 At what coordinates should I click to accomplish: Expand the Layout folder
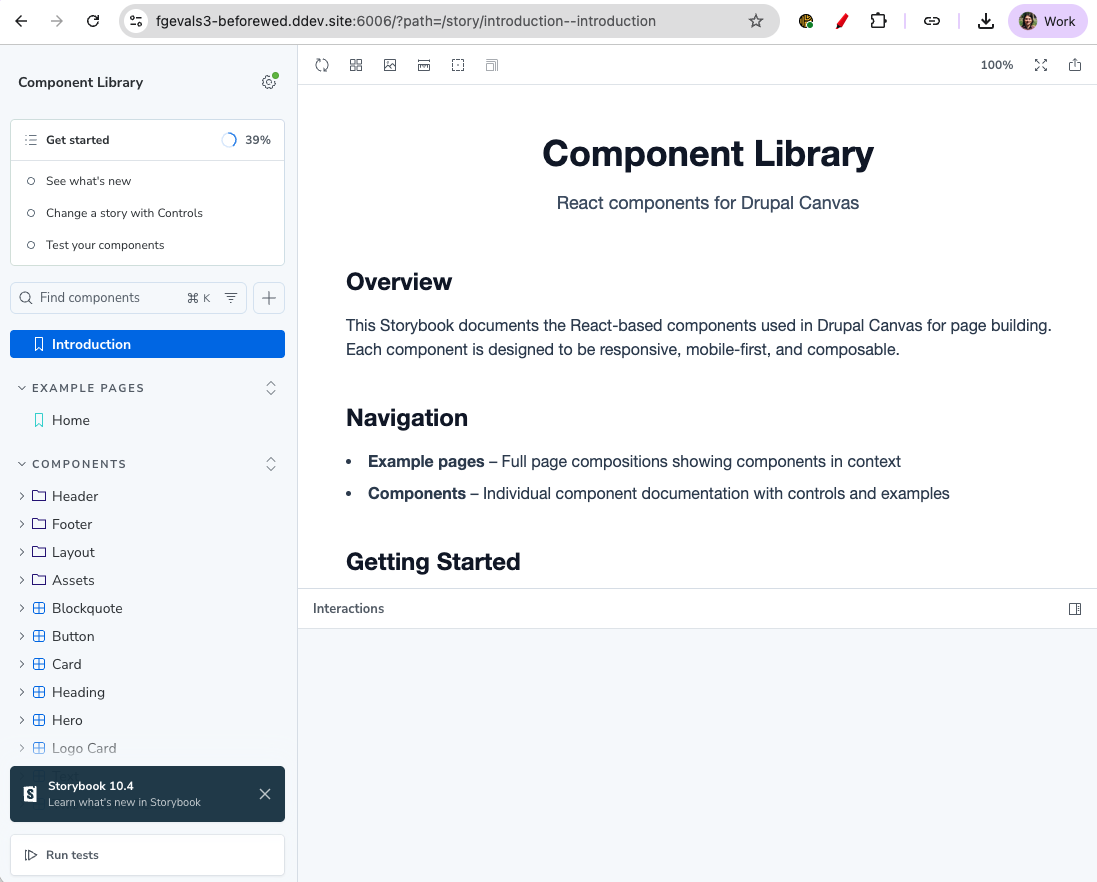(x=22, y=552)
